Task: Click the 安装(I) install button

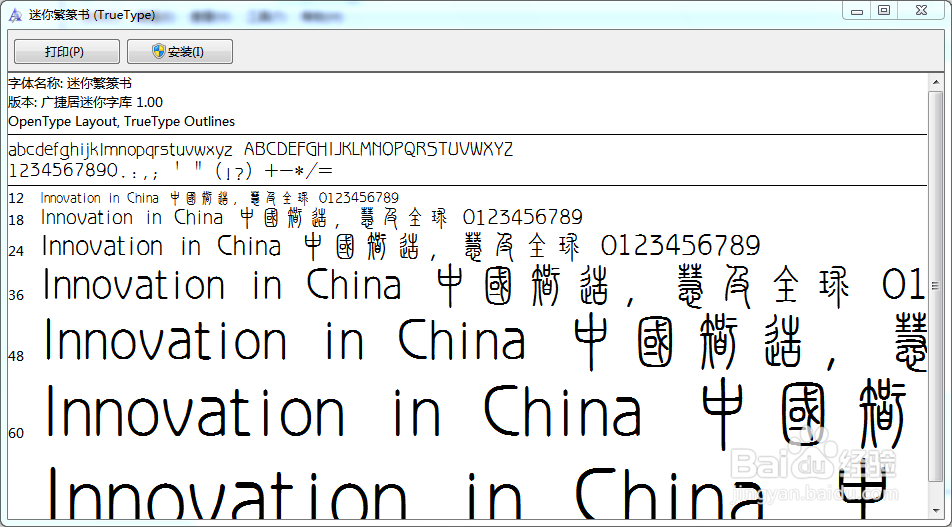Action: 180,52
